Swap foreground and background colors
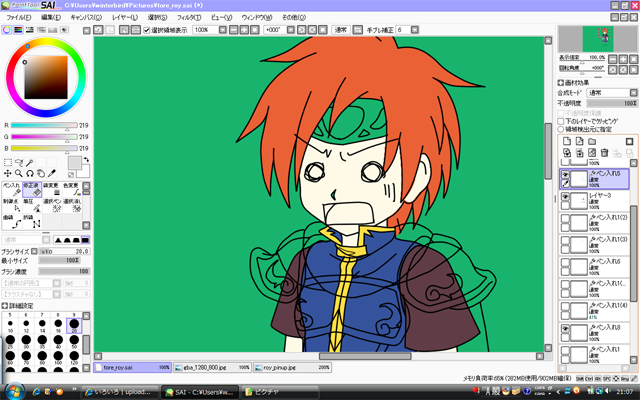Viewport: 640px width, 400px height. (x=86, y=160)
